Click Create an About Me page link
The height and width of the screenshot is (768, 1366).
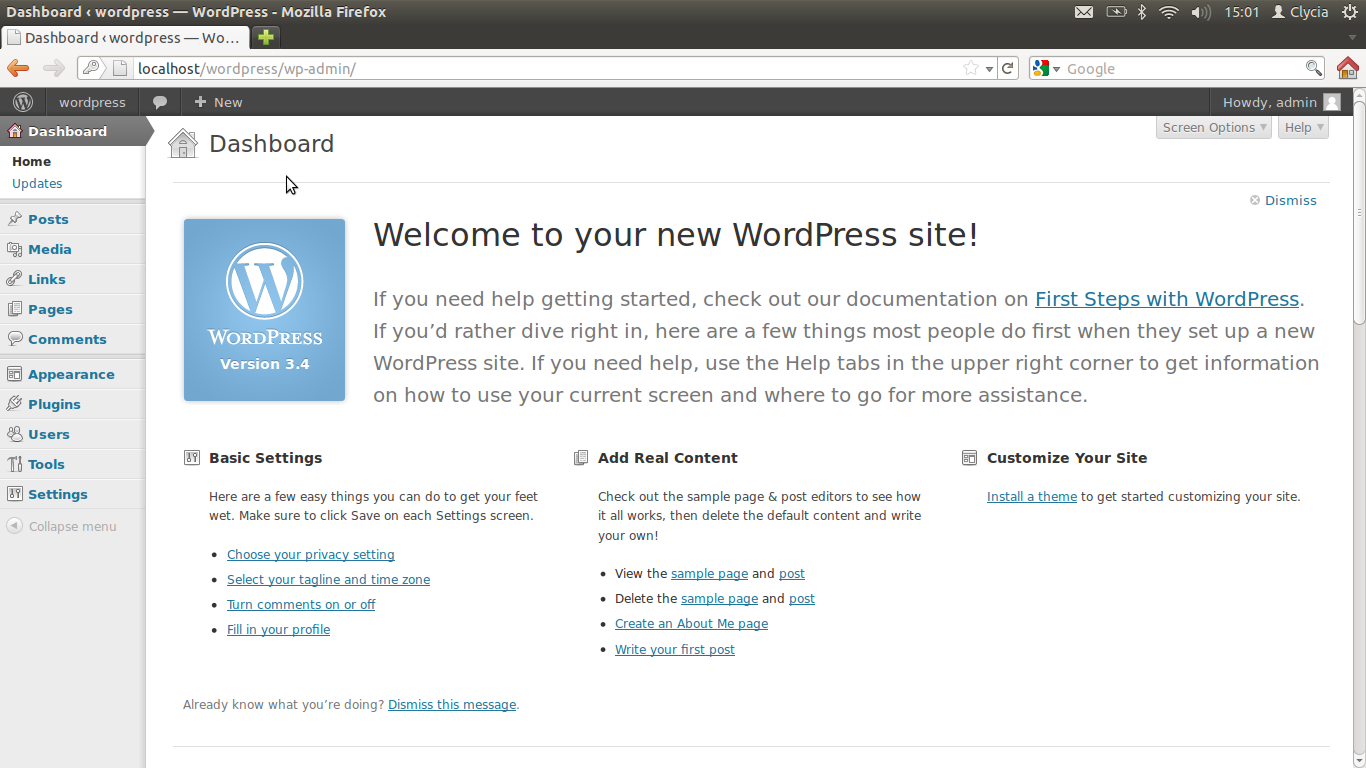(691, 623)
